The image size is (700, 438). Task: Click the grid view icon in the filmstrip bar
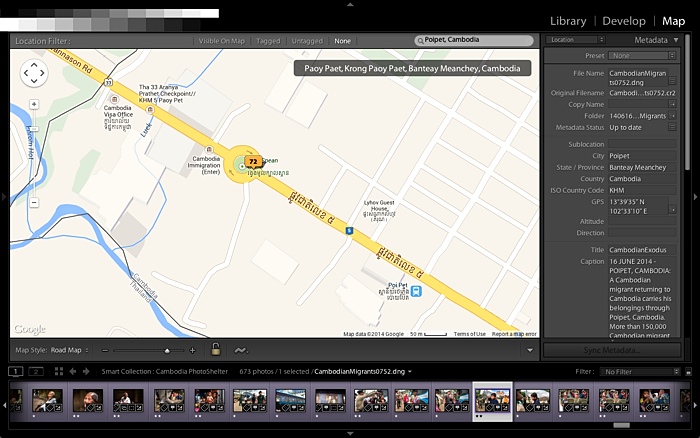coord(59,371)
